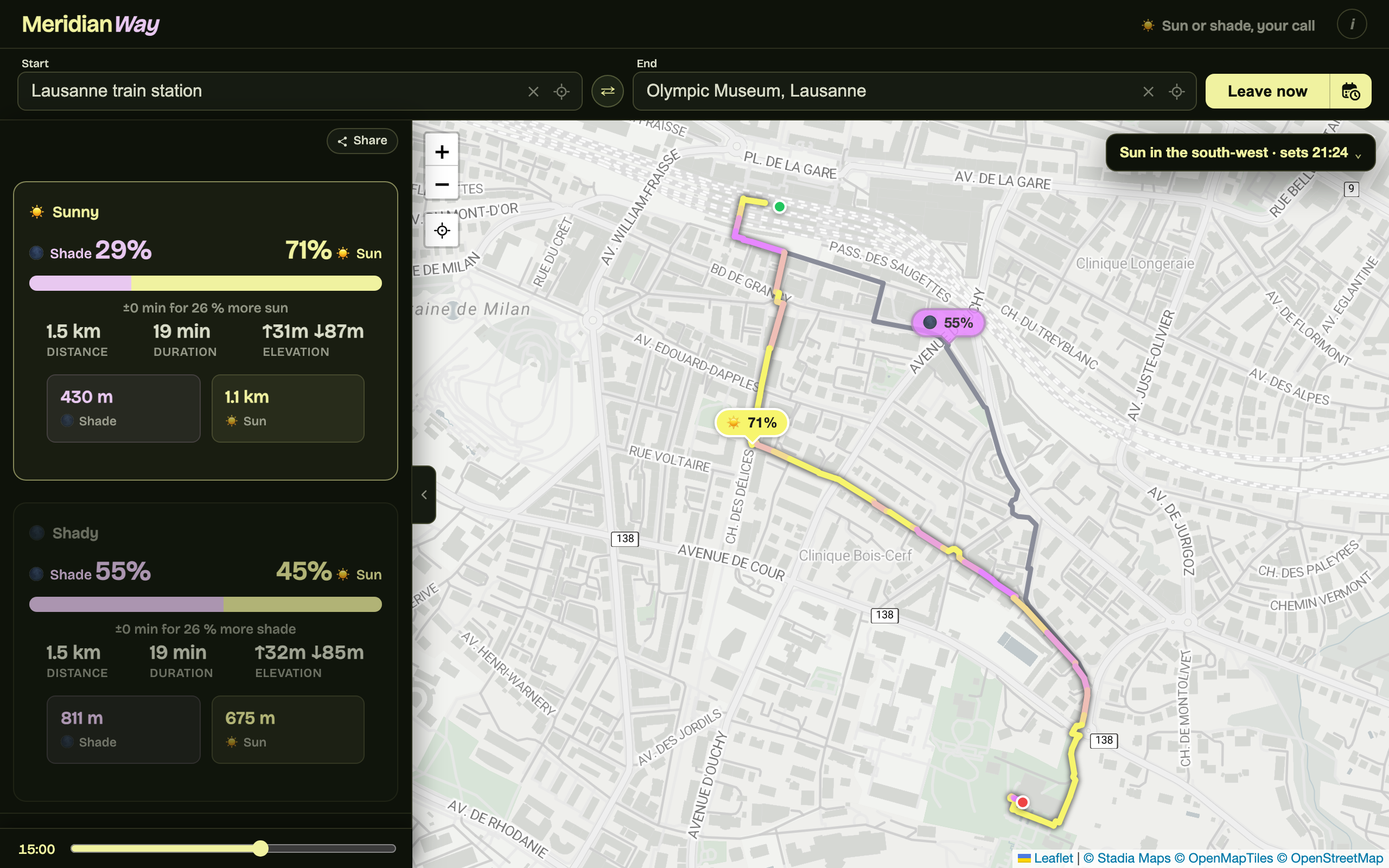Screen dimensions: 1389x868
Task: Zoom in on the map
Action: pos(441,151)
